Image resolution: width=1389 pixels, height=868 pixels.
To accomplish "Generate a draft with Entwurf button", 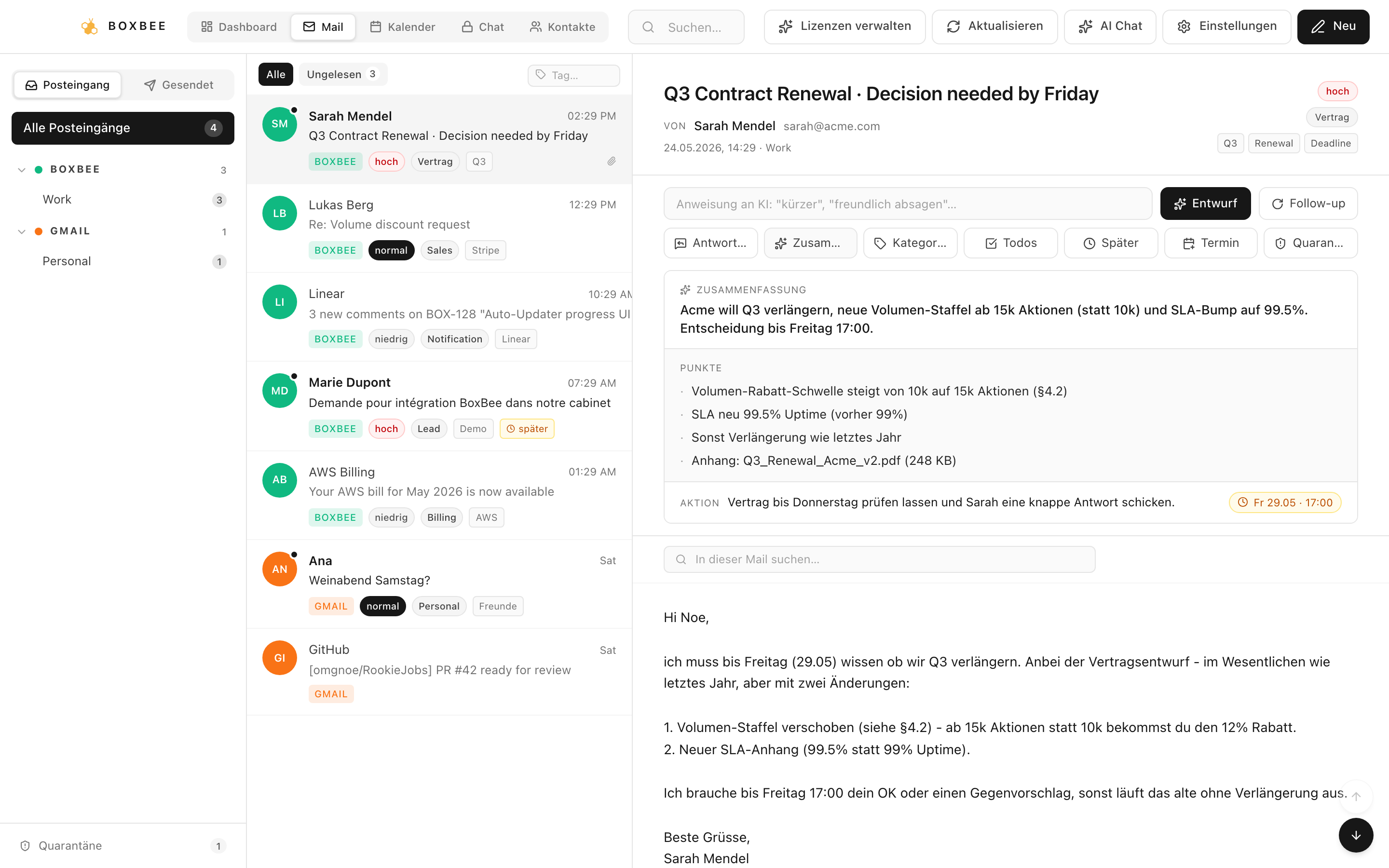I will pyautogui.click(x=1205, y=204).
